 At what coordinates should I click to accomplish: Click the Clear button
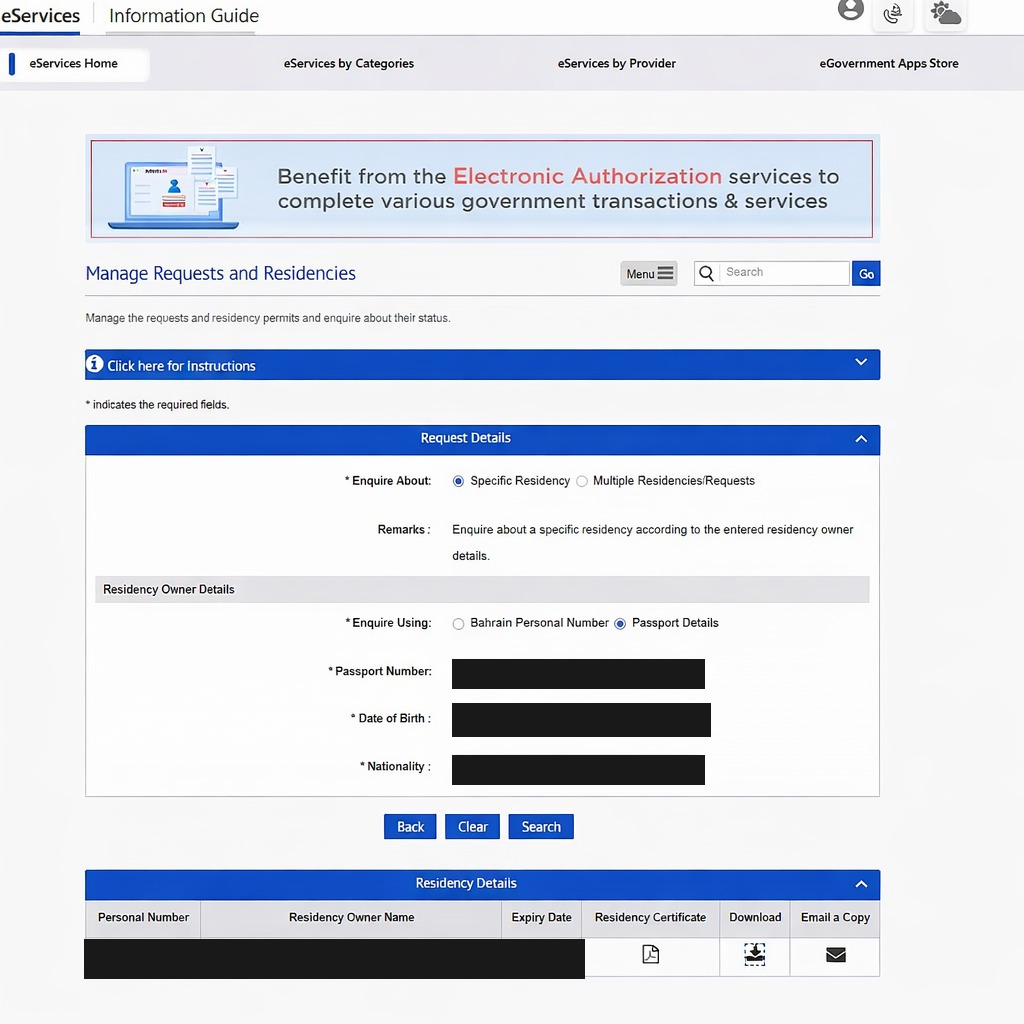(x=472, y=827)
